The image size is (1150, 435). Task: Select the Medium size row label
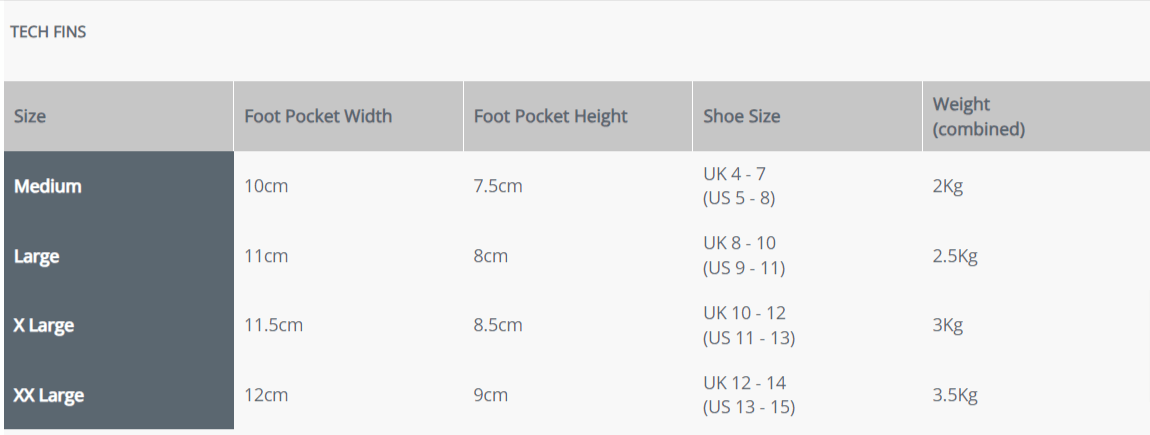[48, 186]
